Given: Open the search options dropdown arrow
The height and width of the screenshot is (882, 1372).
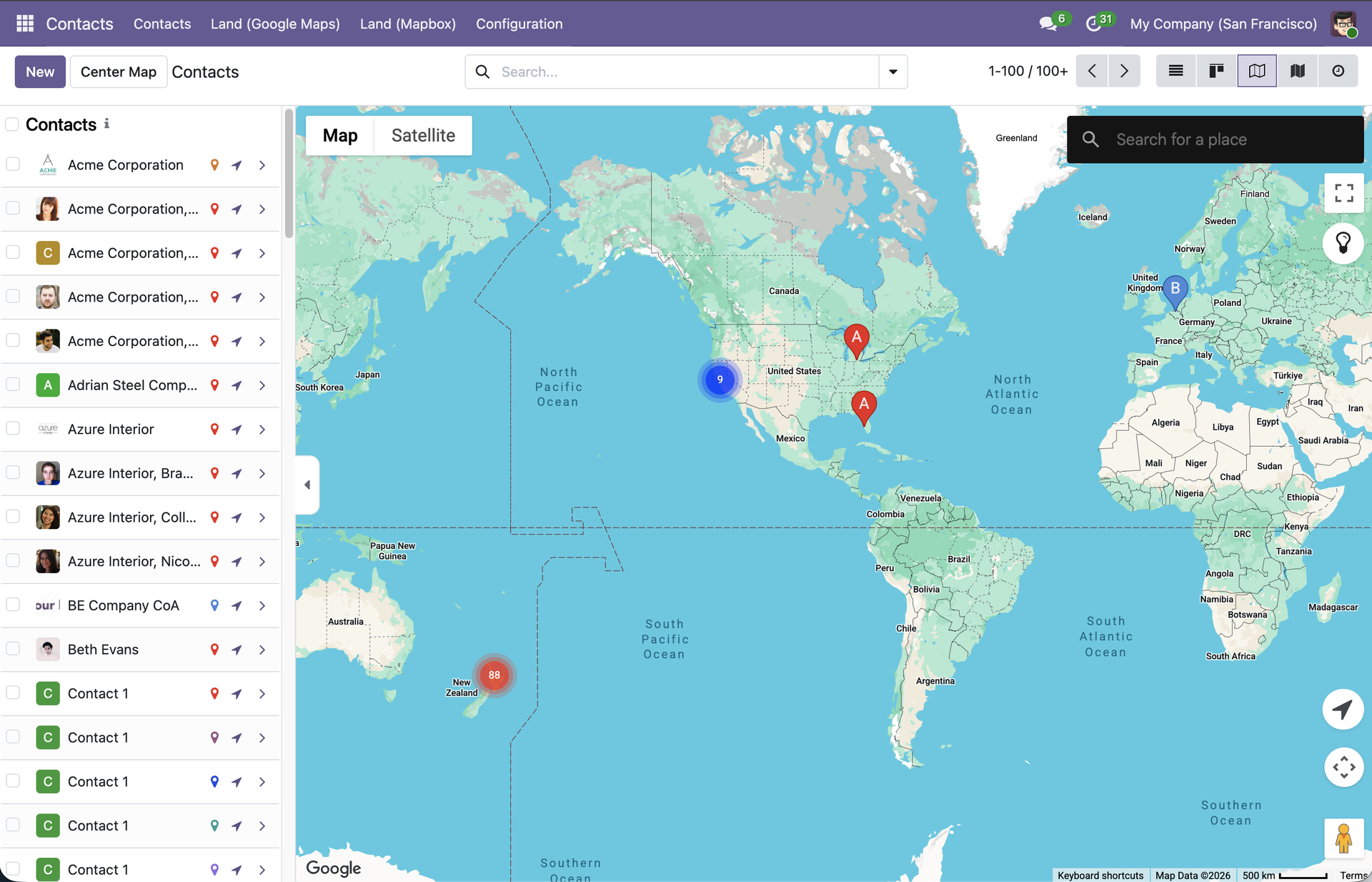Looking at the screenshot, I should (x=893, y=71).
